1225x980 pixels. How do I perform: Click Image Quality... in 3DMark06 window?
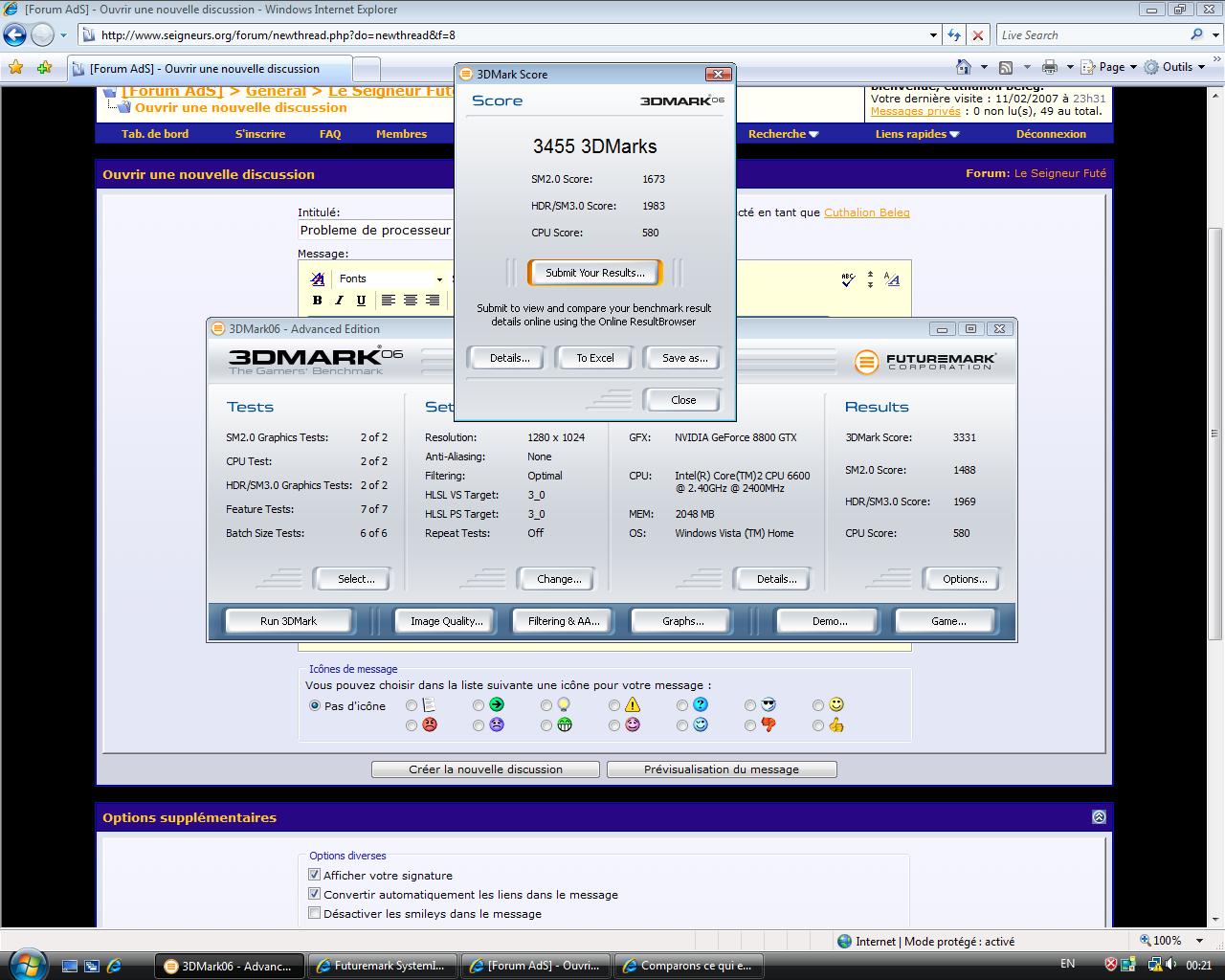pos(447,621)
